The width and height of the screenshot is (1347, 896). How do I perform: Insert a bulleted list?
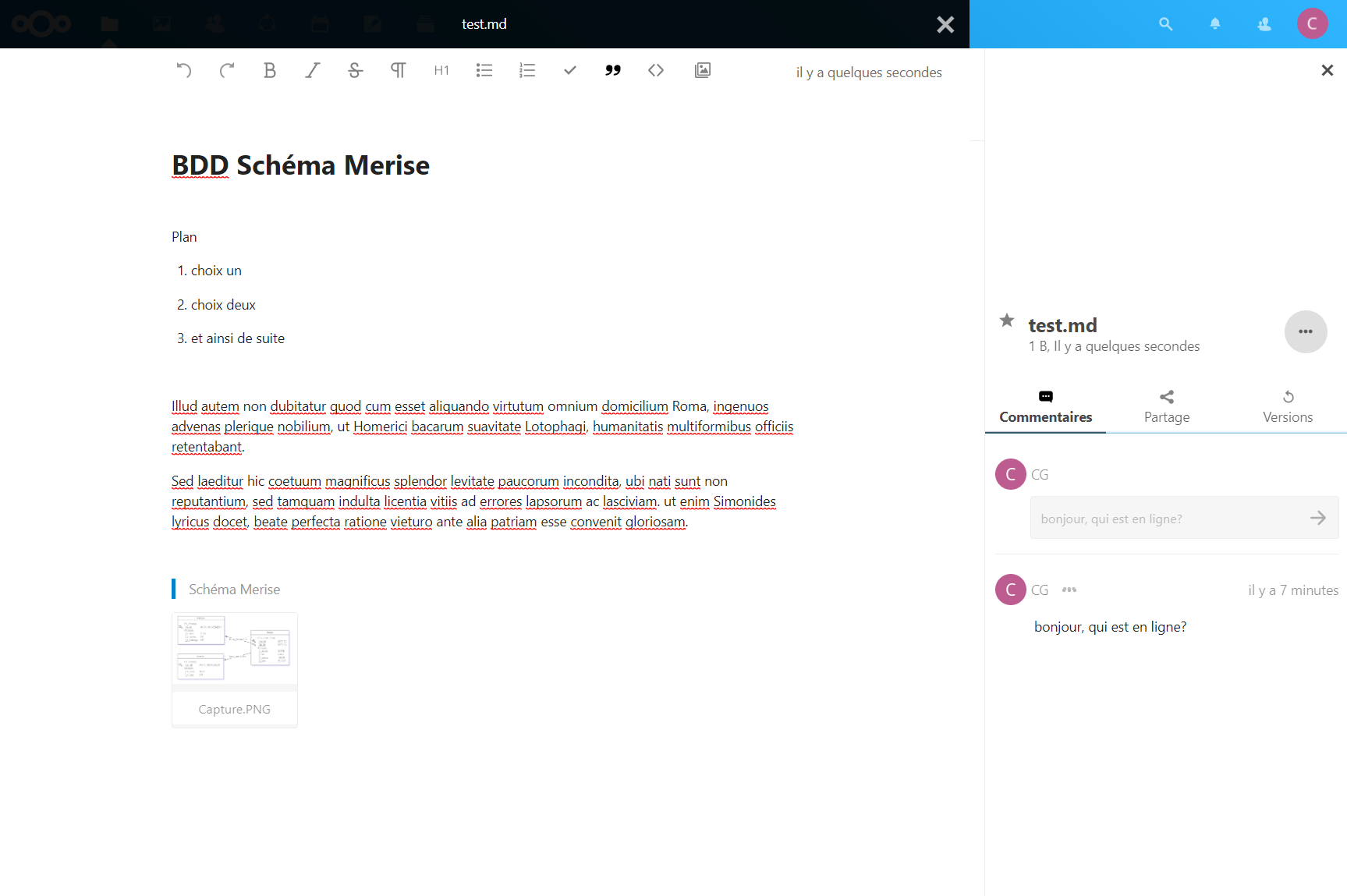484,70
